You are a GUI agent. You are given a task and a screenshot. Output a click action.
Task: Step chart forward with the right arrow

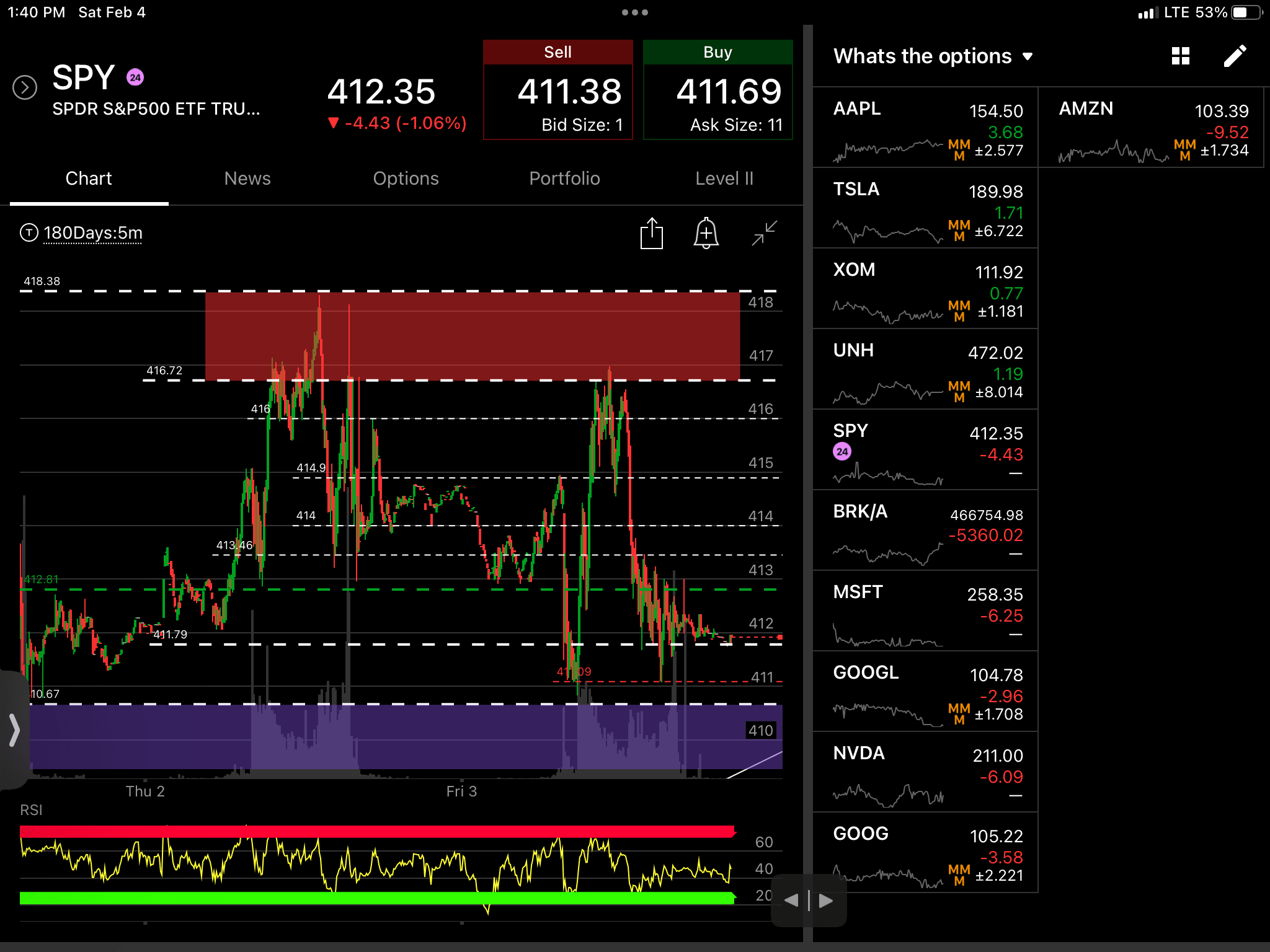[x=826, y=901]
